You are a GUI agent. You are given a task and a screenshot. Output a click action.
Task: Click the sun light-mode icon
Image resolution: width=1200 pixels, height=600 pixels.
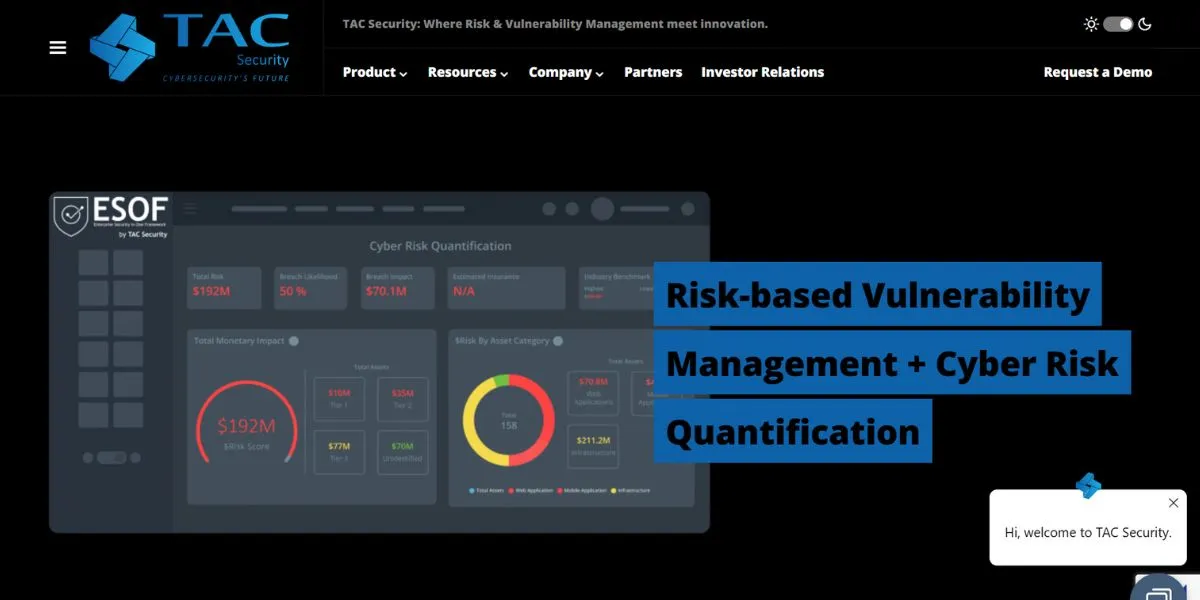1091,24
